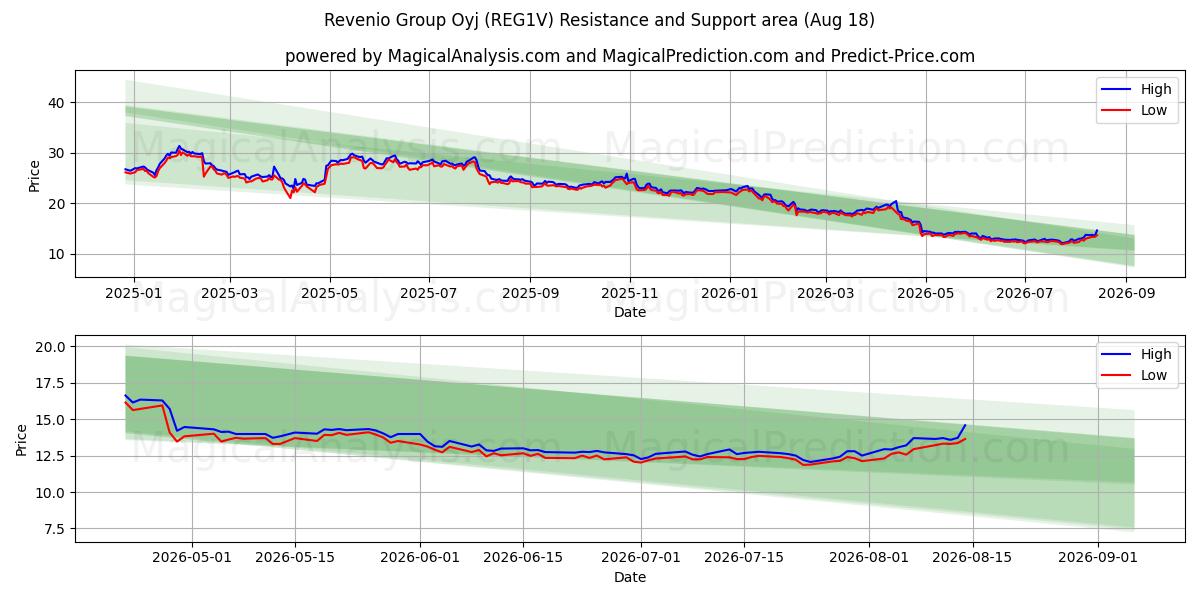This screenshot has width=1200, height=600.
Task: Click the top chart's 'Price' axis label
Action: tap(35, 176)
